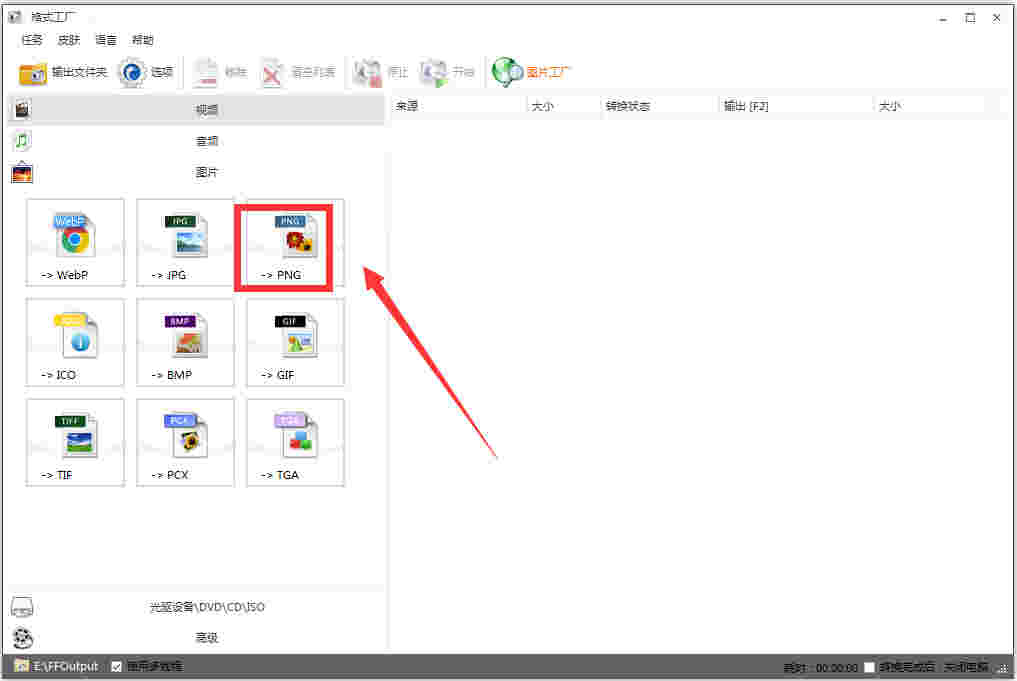Choose the -> JPG conversion tile

click(x=185, y=243)
